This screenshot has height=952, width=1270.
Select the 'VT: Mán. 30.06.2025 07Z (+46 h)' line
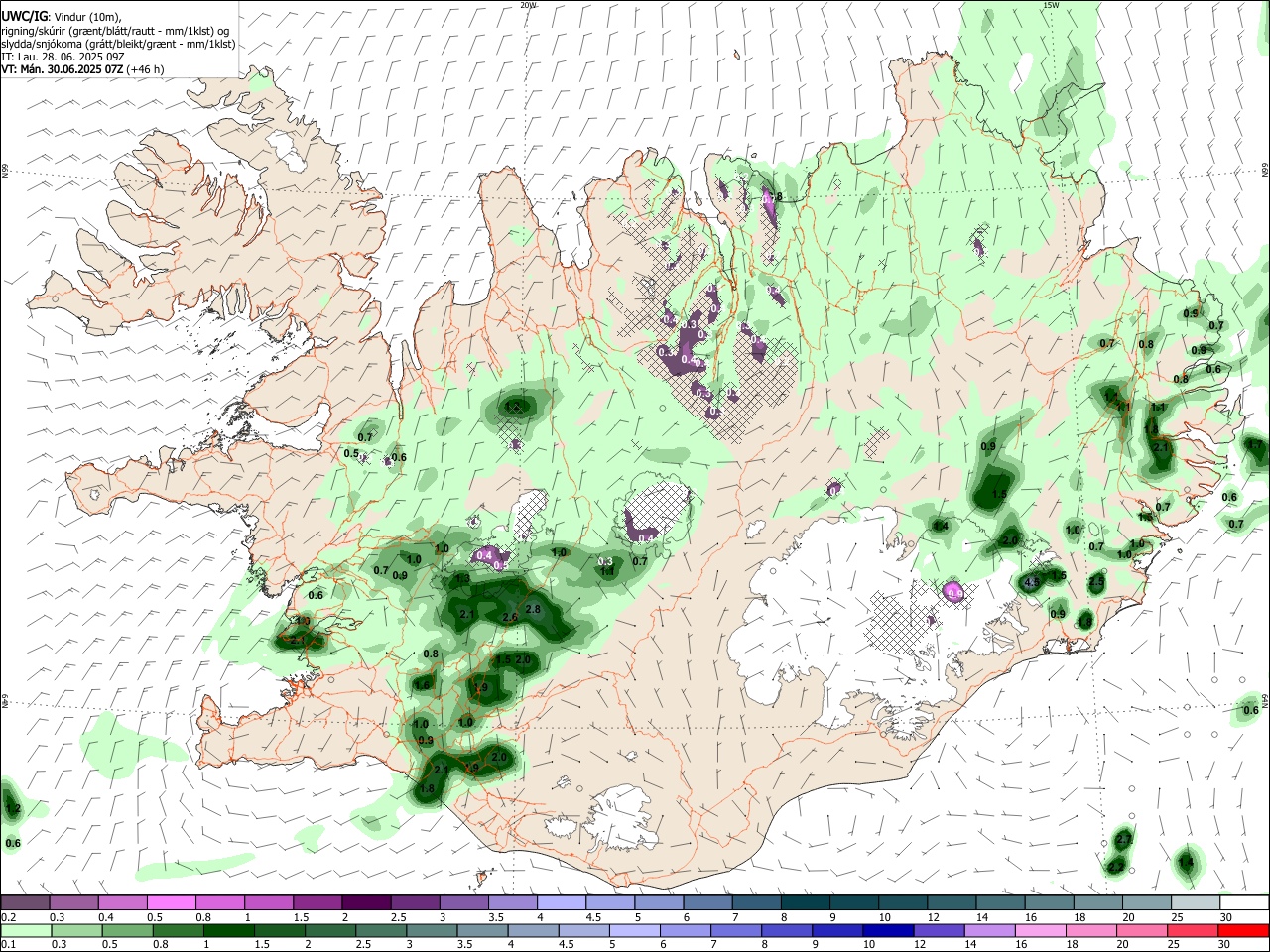click(x=82, y=69)
